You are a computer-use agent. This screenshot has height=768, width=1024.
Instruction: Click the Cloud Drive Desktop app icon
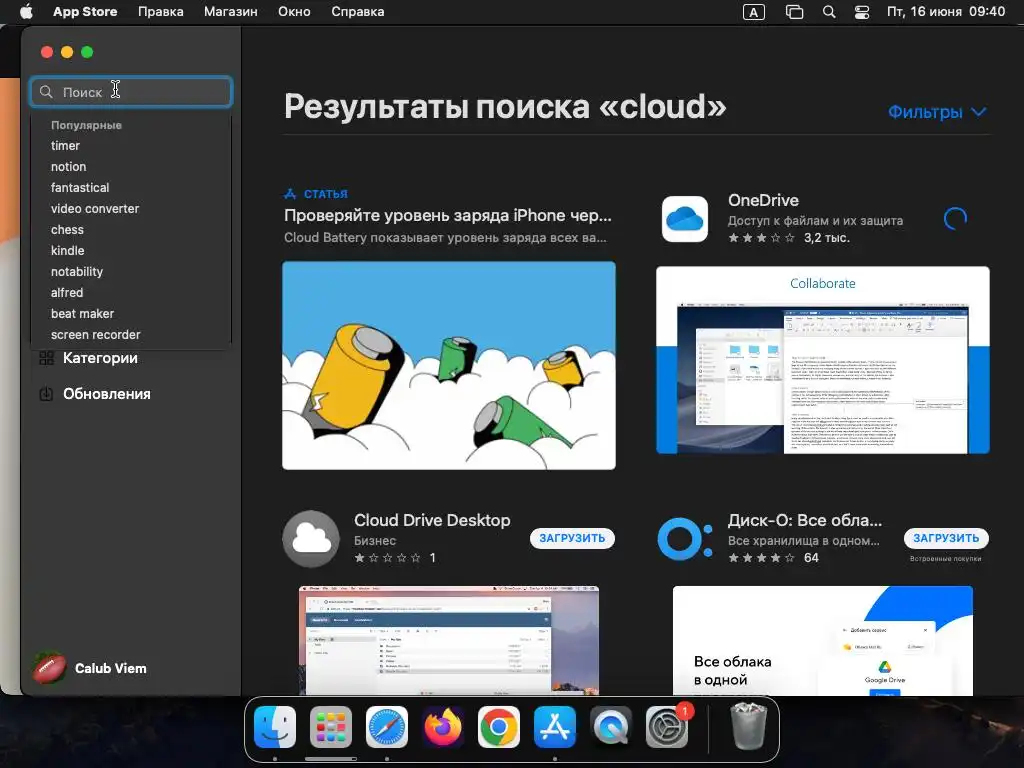(311, 539)
